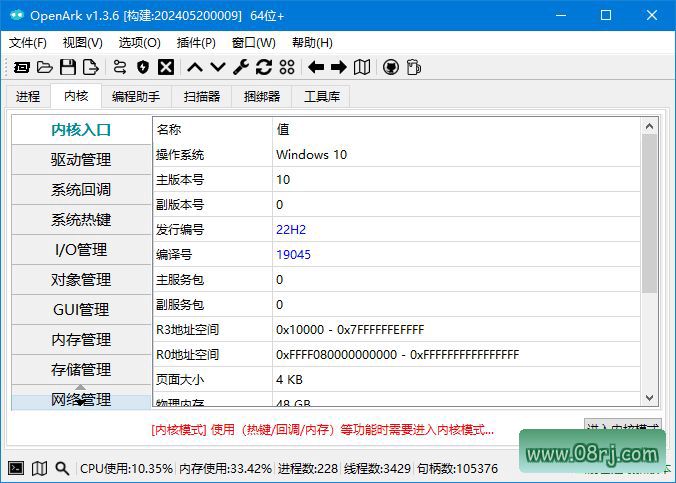Screen dimensions: 676x483
Task: Click the magnifier search icon in status bar
Action: tap(62, 468)
